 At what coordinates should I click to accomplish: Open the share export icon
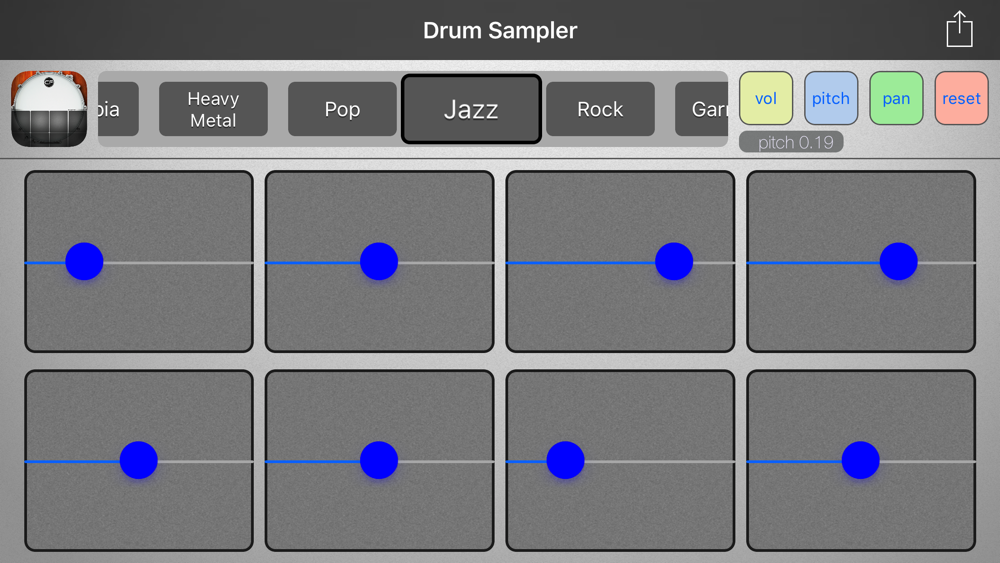coord(959,29)
